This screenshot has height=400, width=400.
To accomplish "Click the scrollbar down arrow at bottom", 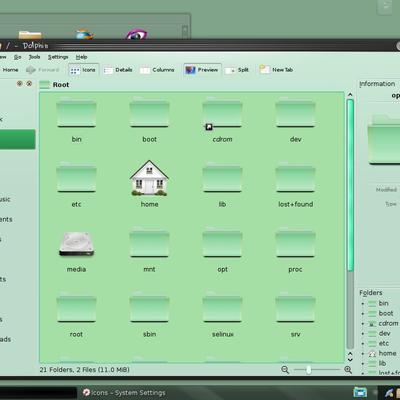I will click(350, 360).
